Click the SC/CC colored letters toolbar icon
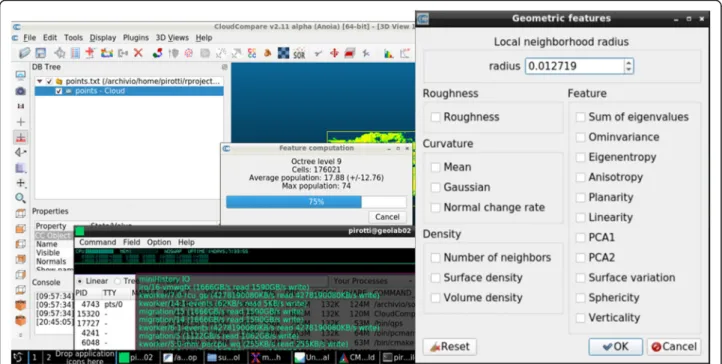Viewport: 722px width, 364px height. [252, 53]
